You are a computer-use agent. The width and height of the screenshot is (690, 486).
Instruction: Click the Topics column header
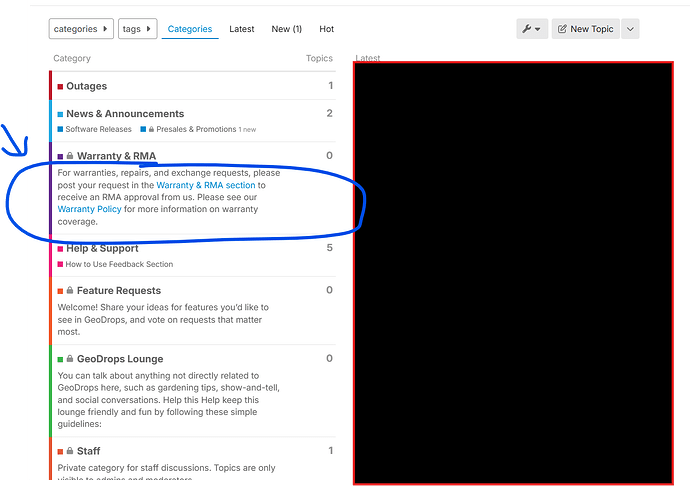coord(319,59)
